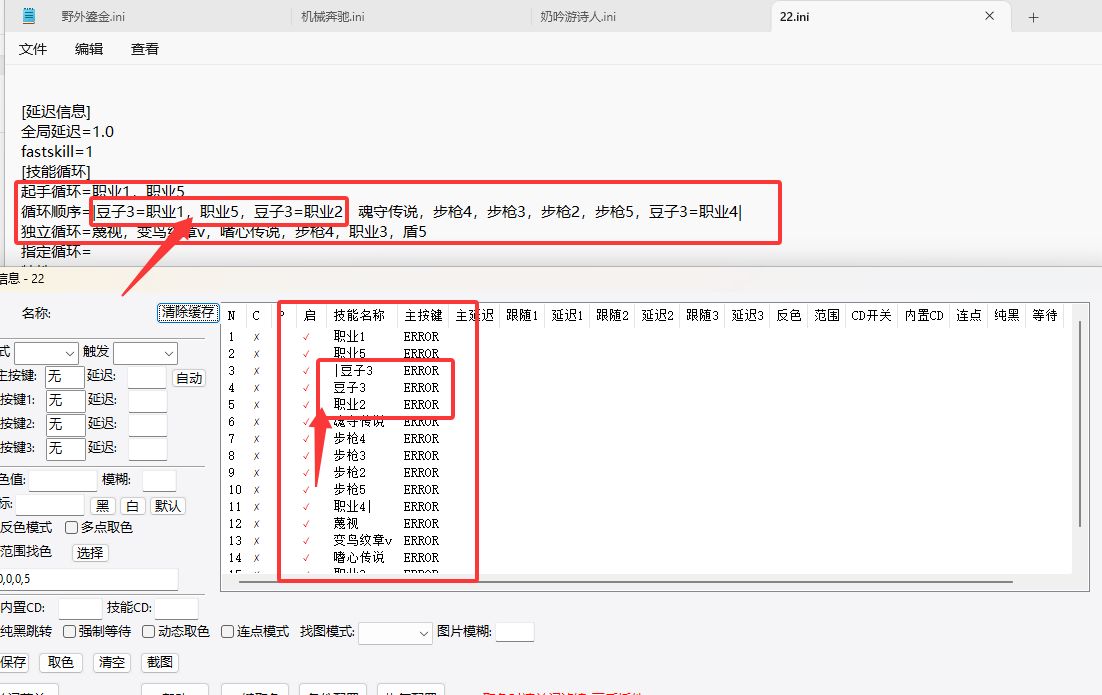Click the 图片模糊 input field
This screenshot has width=1102, height=695.
click(514, 632)
